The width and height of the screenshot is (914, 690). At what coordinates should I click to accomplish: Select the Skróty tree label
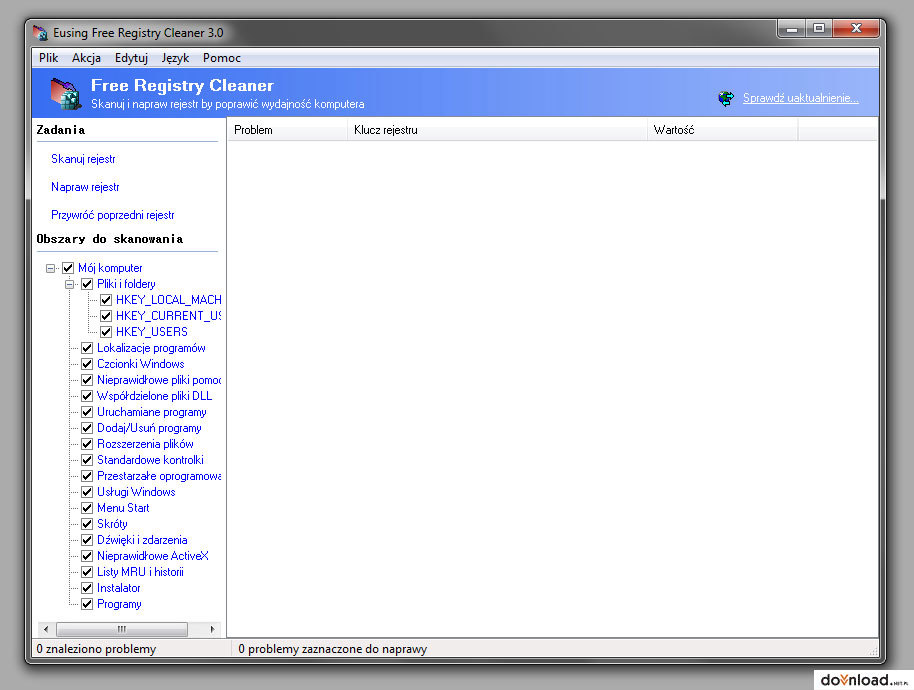pos(112,524)
